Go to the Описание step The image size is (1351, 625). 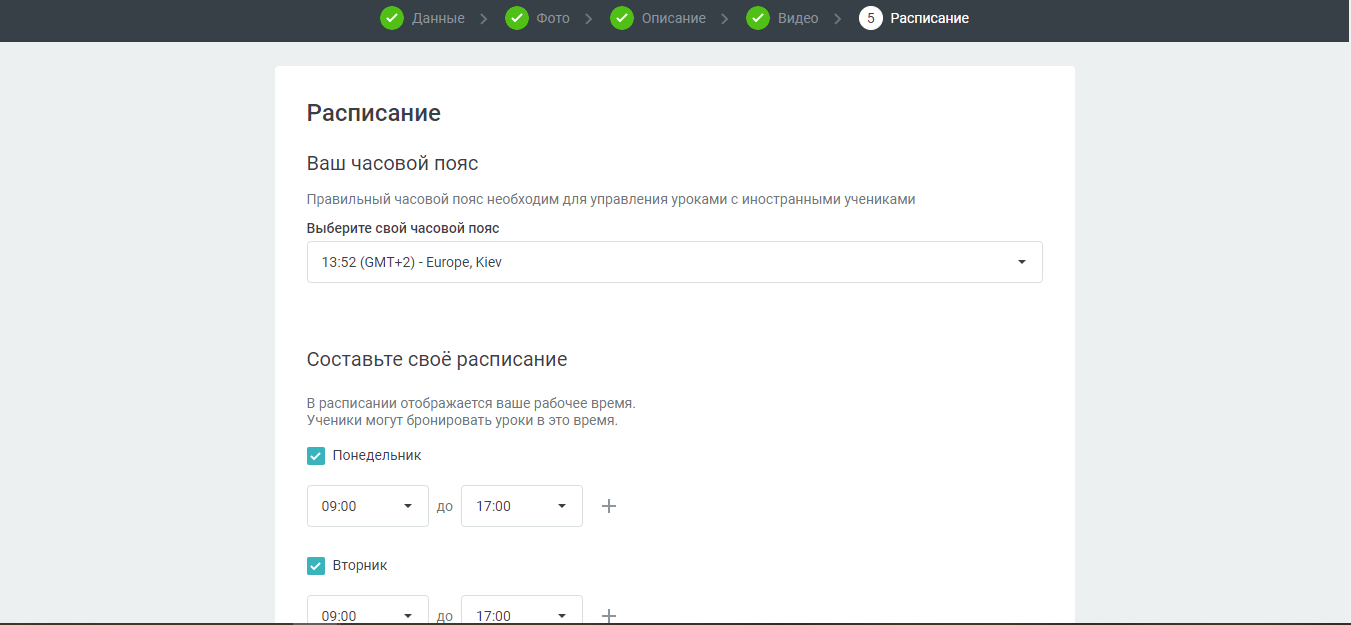[x=674, y=18]
